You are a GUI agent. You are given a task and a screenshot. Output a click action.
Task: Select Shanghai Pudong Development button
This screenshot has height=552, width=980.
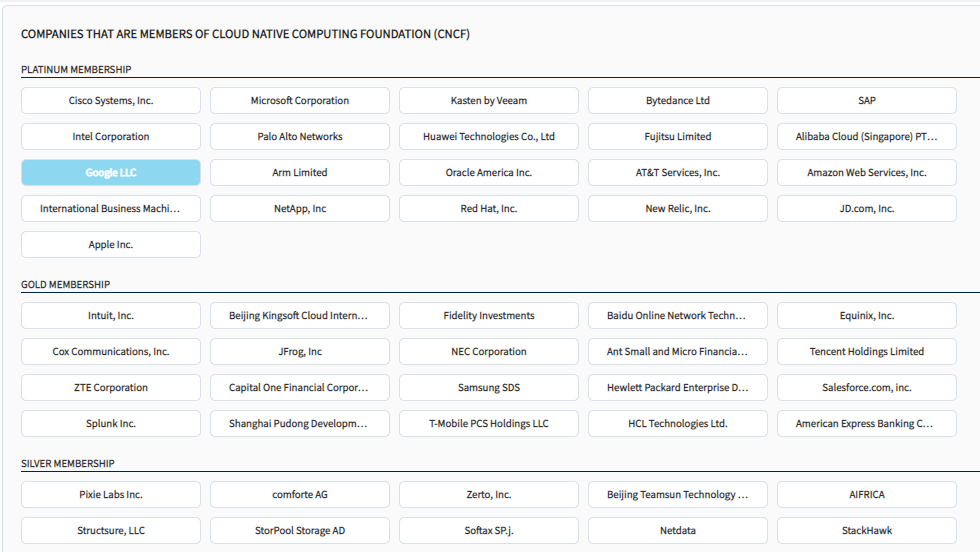click(300, 423)
